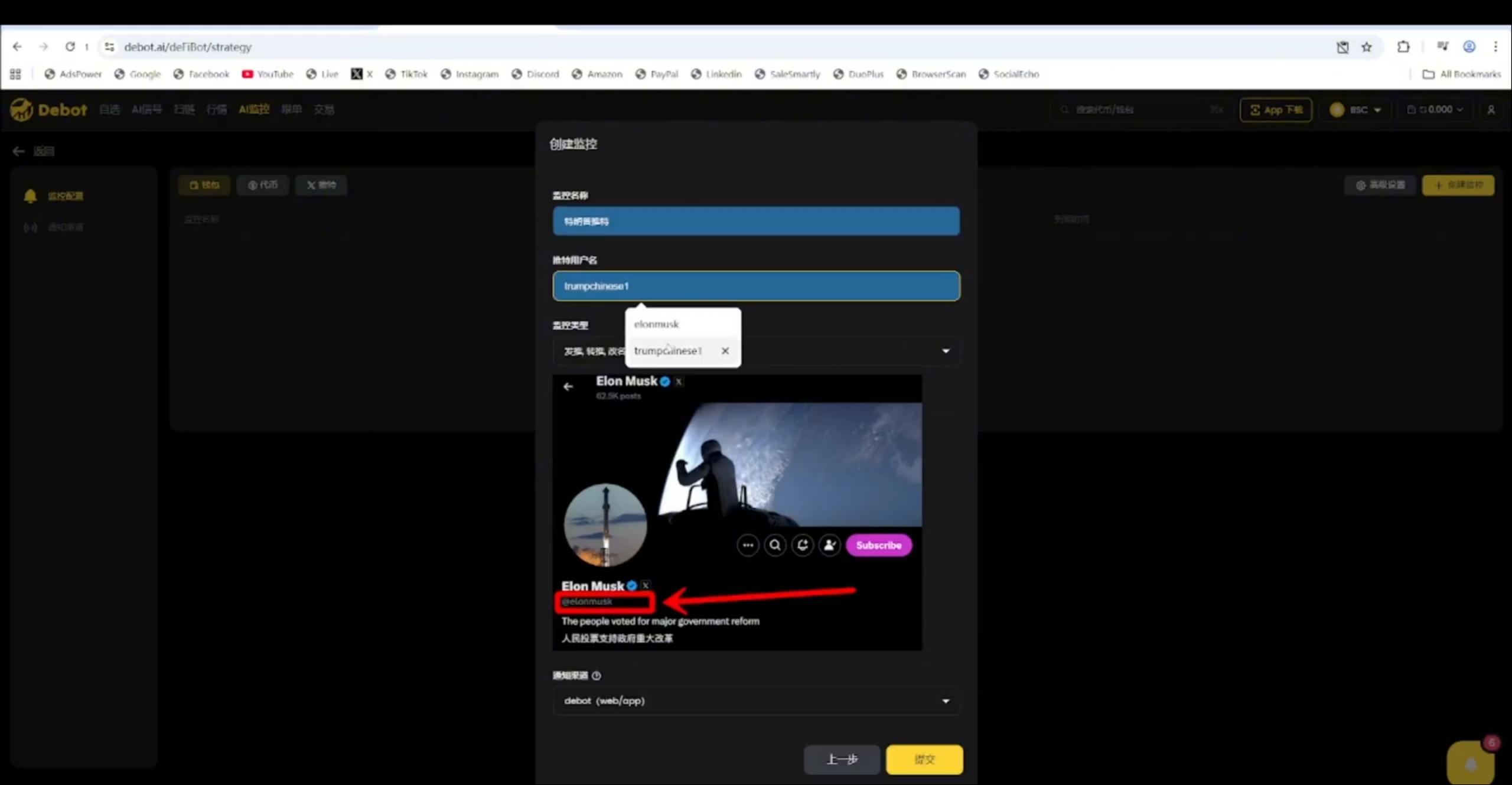Expand the debot (web/app) channel dropdown
Image resolution: width=1512 pixels, height=785 pixels.
(x=946, y=701)
